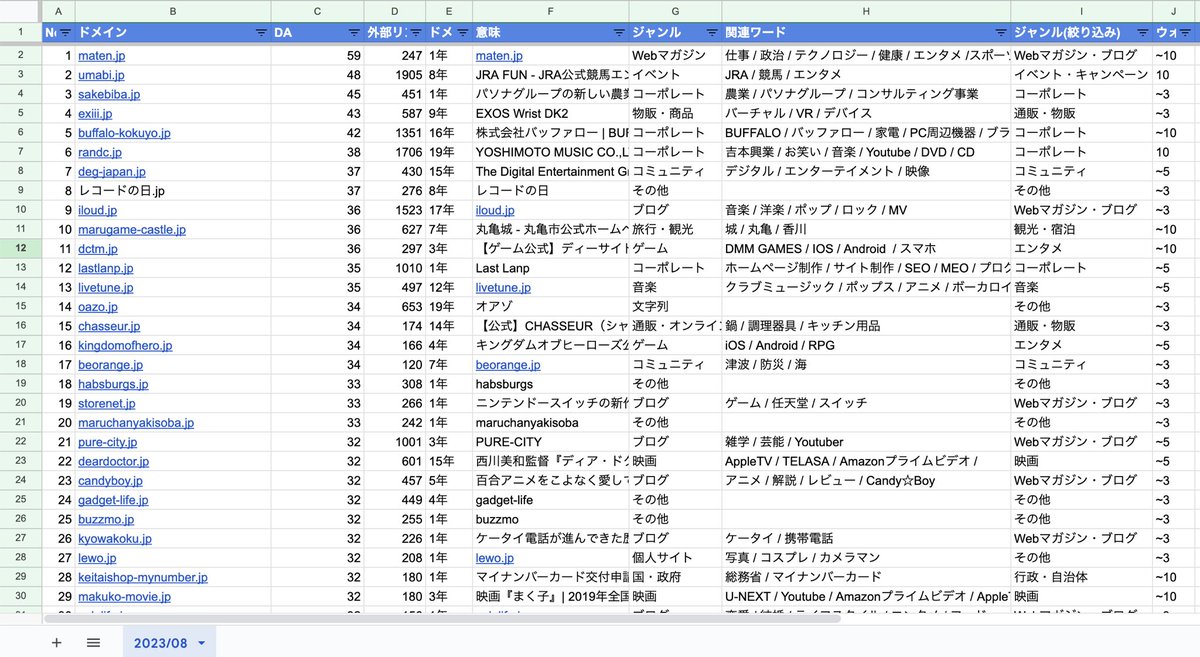Click cell 国・政府 in ジャンル column

click(x=675, y=578)
